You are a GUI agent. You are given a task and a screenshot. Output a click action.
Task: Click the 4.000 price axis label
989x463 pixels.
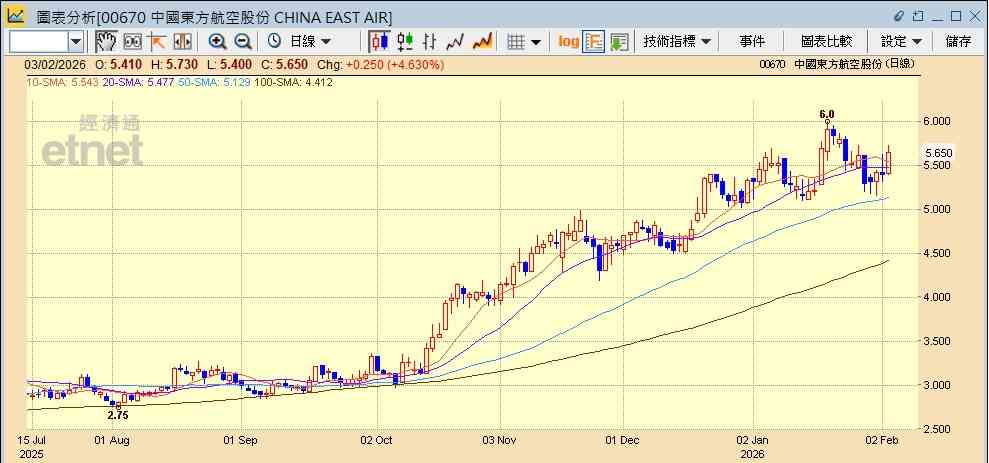pos(936,296)
